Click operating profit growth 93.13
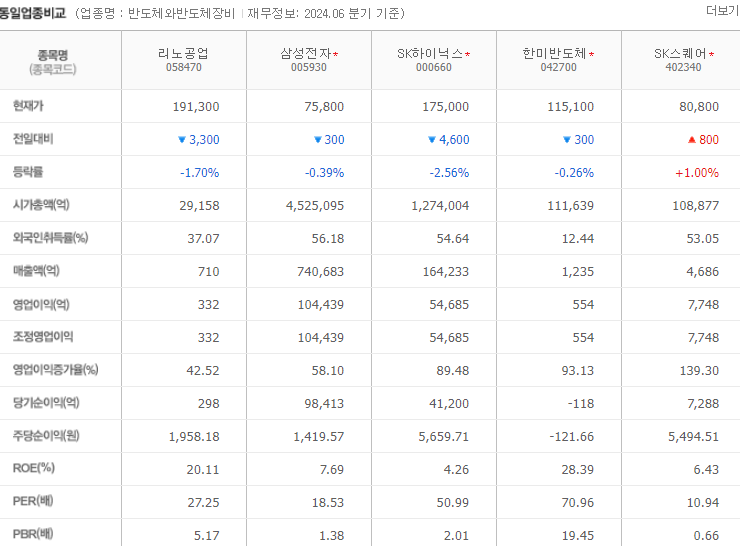 coord(578,370)
